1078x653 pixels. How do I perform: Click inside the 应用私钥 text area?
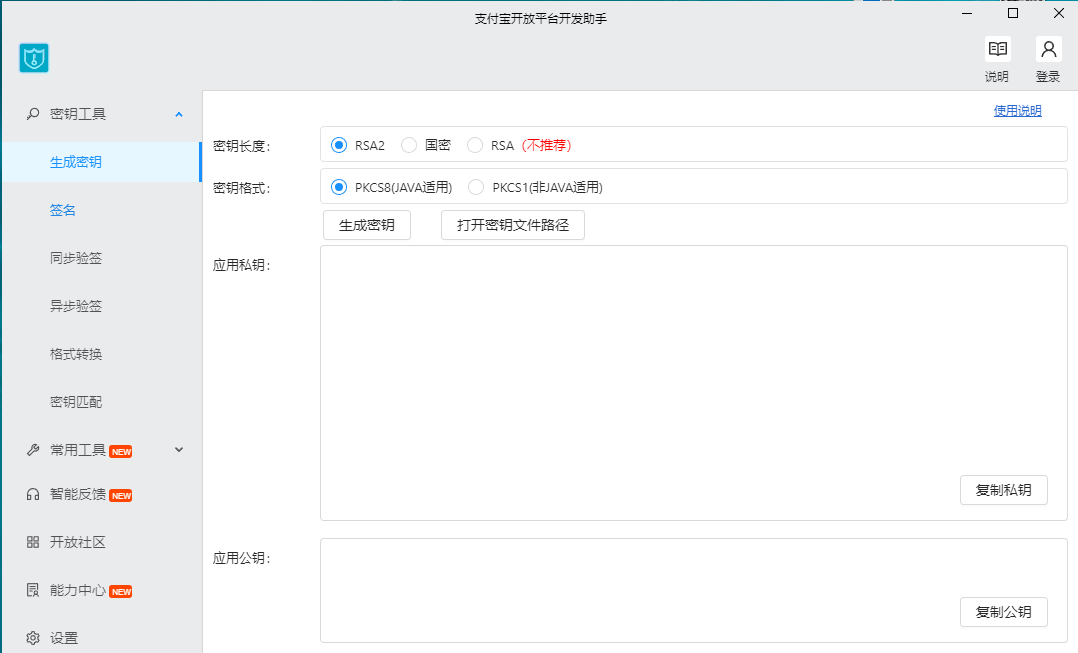point(694,383)
